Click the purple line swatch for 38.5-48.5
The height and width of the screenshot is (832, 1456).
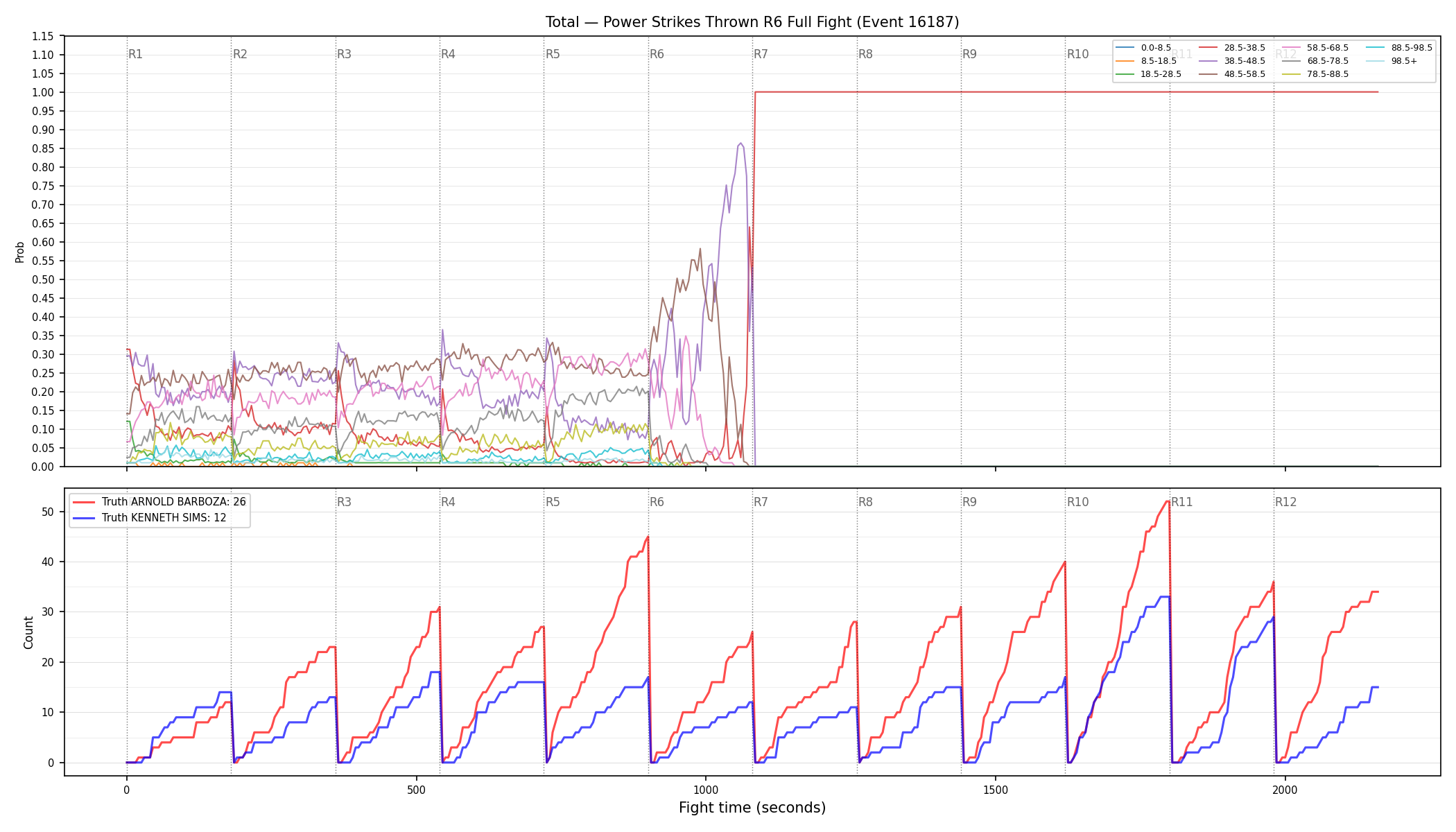[x=1208, y=61]
